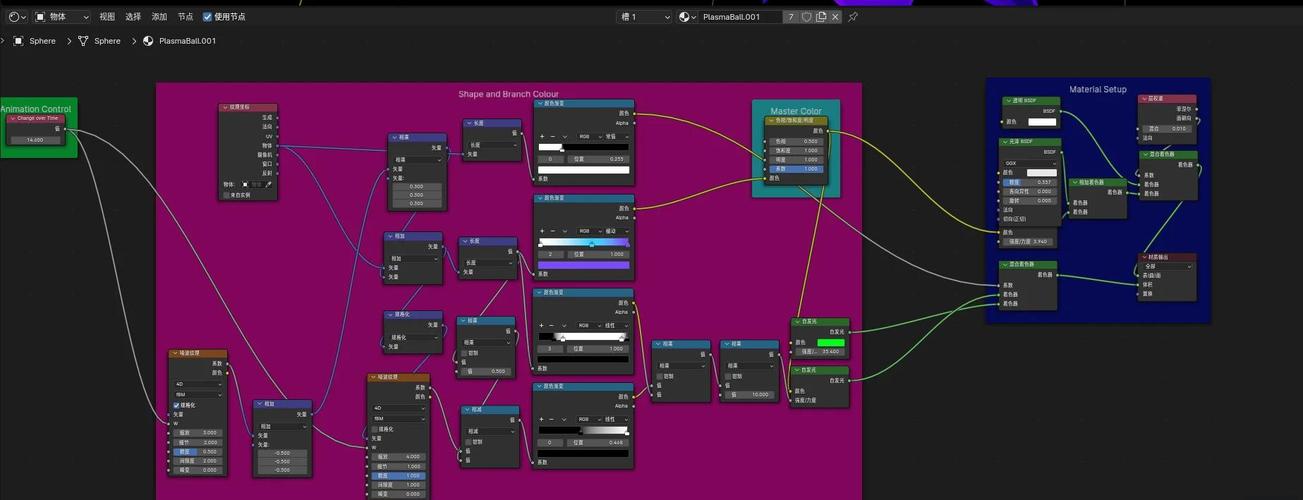
Task: Open the 槽 1 material slot dropdown
Action: click(644, 17)
